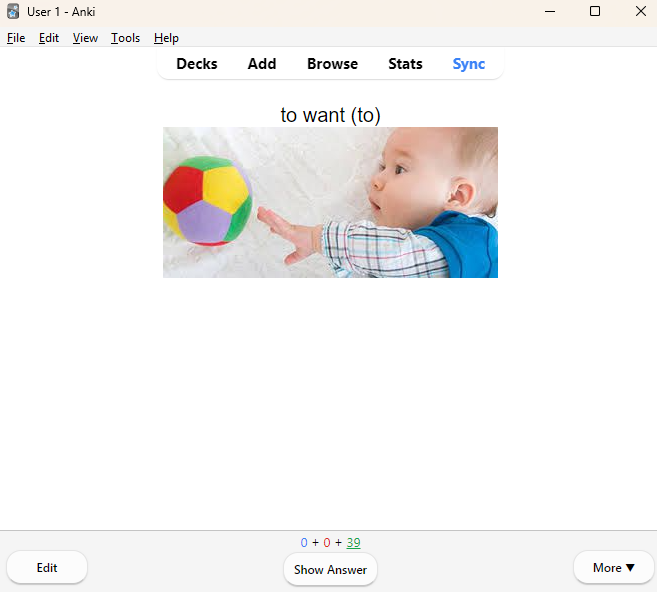Click the red learning cards count
The height and width of the screenshot is (592, 657).
[x=327, y=543]
